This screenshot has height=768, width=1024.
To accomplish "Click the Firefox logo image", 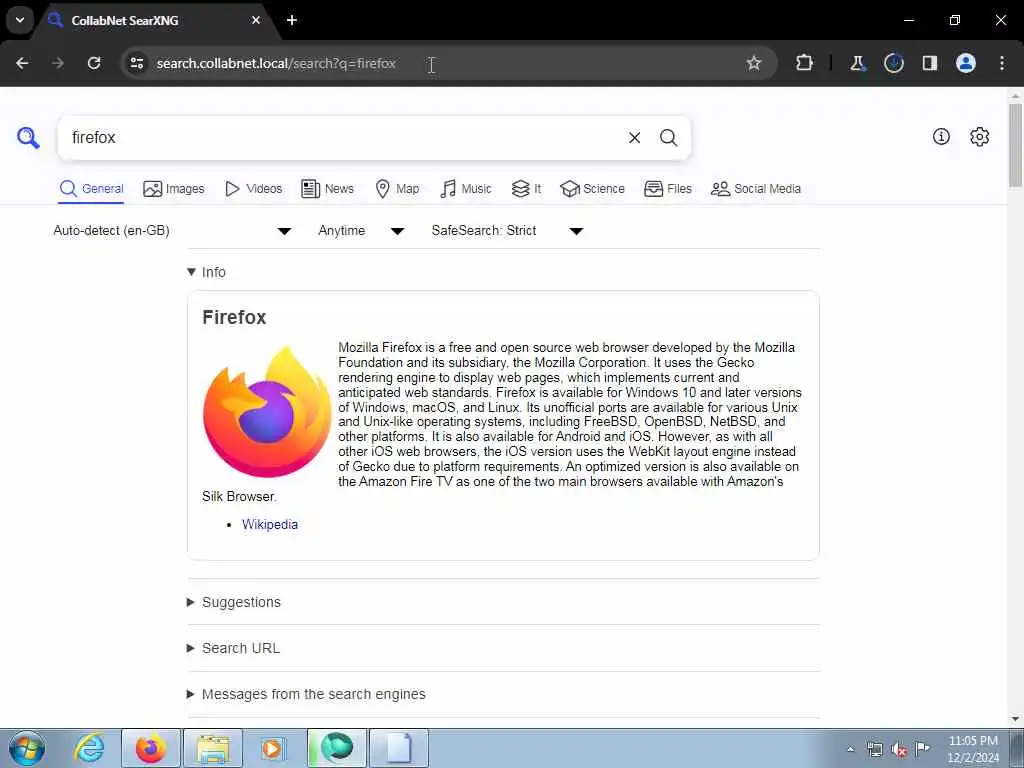I will click(x=267, y=411).
